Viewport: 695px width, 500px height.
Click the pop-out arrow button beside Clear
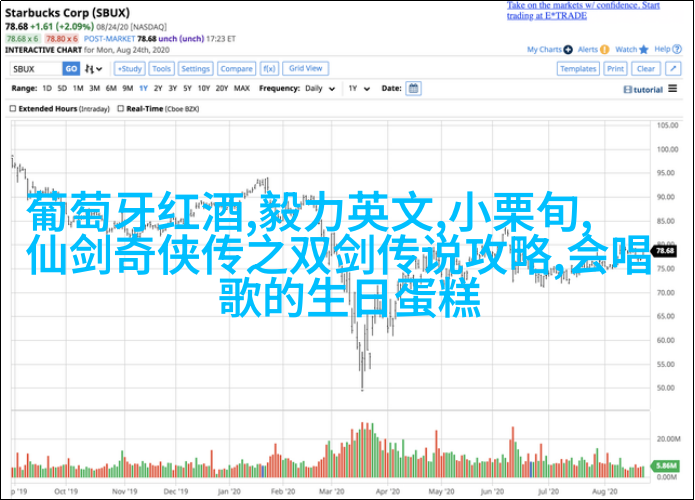click(x=673, y=69)
